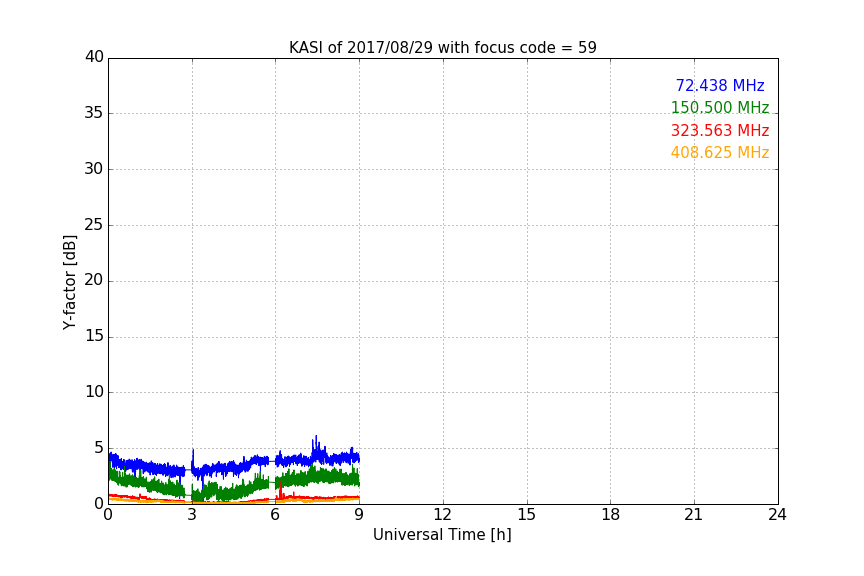Click the y-axis tick value 20
Viewport: 864px width, 576px height.
click(94, 280)
